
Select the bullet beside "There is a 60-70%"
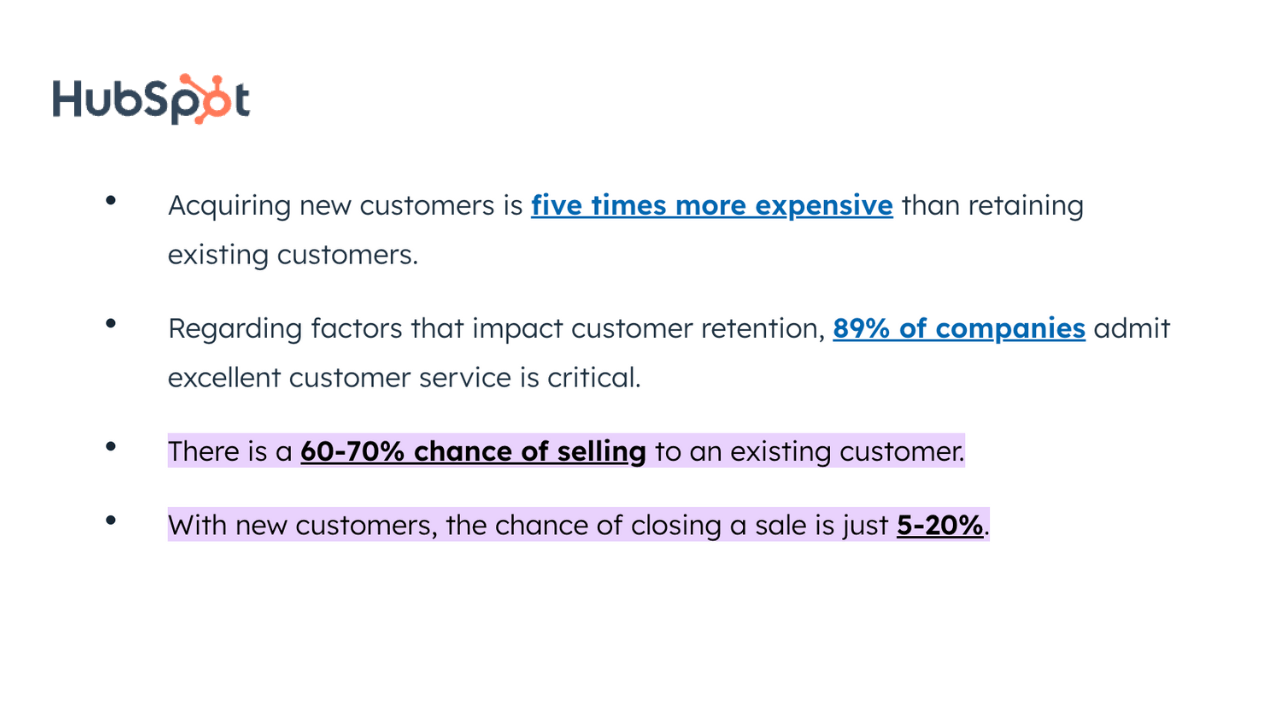pyautogui.click(x=111, y=447)
